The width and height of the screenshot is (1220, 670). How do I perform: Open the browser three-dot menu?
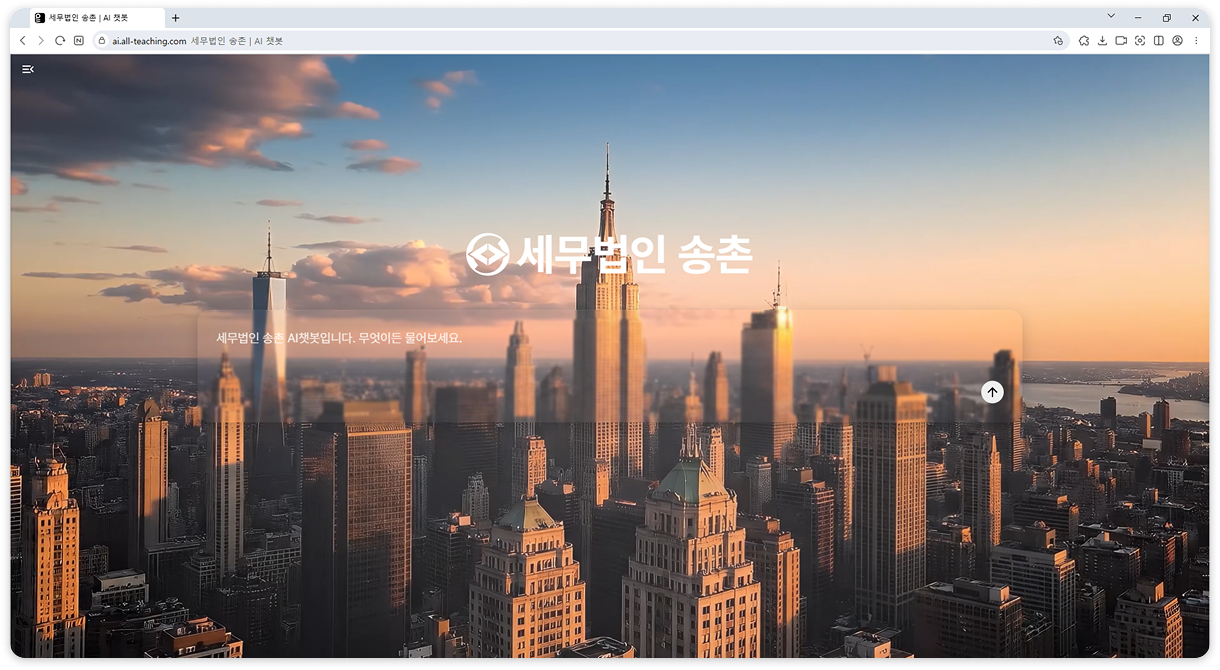[x=1196, y=41]
